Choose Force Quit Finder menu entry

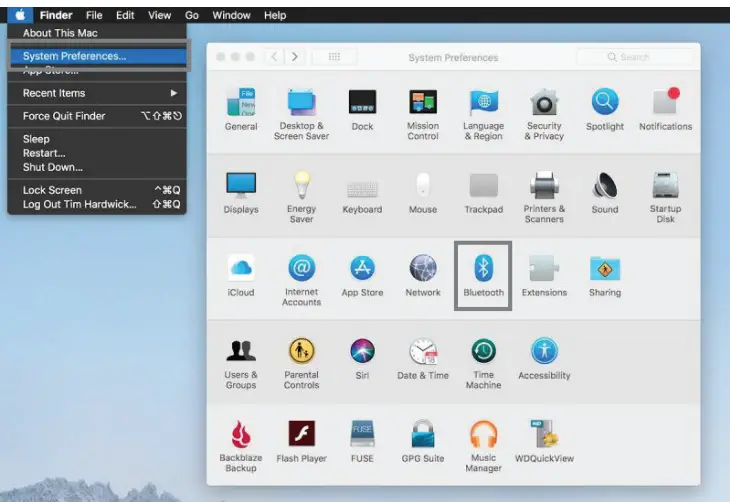coord(97,116)
